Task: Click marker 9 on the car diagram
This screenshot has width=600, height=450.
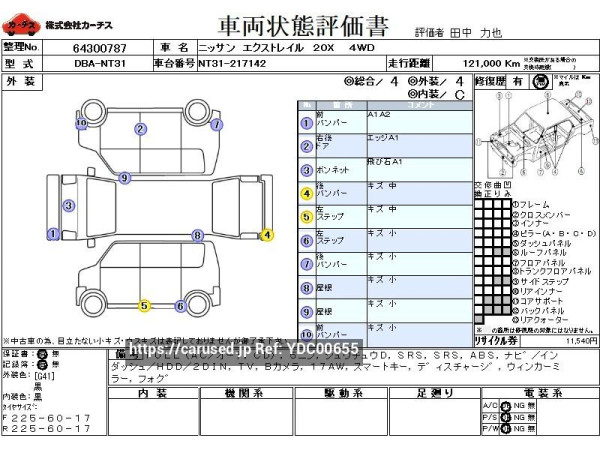Action: pyautogui.click(x=124, y=178)
